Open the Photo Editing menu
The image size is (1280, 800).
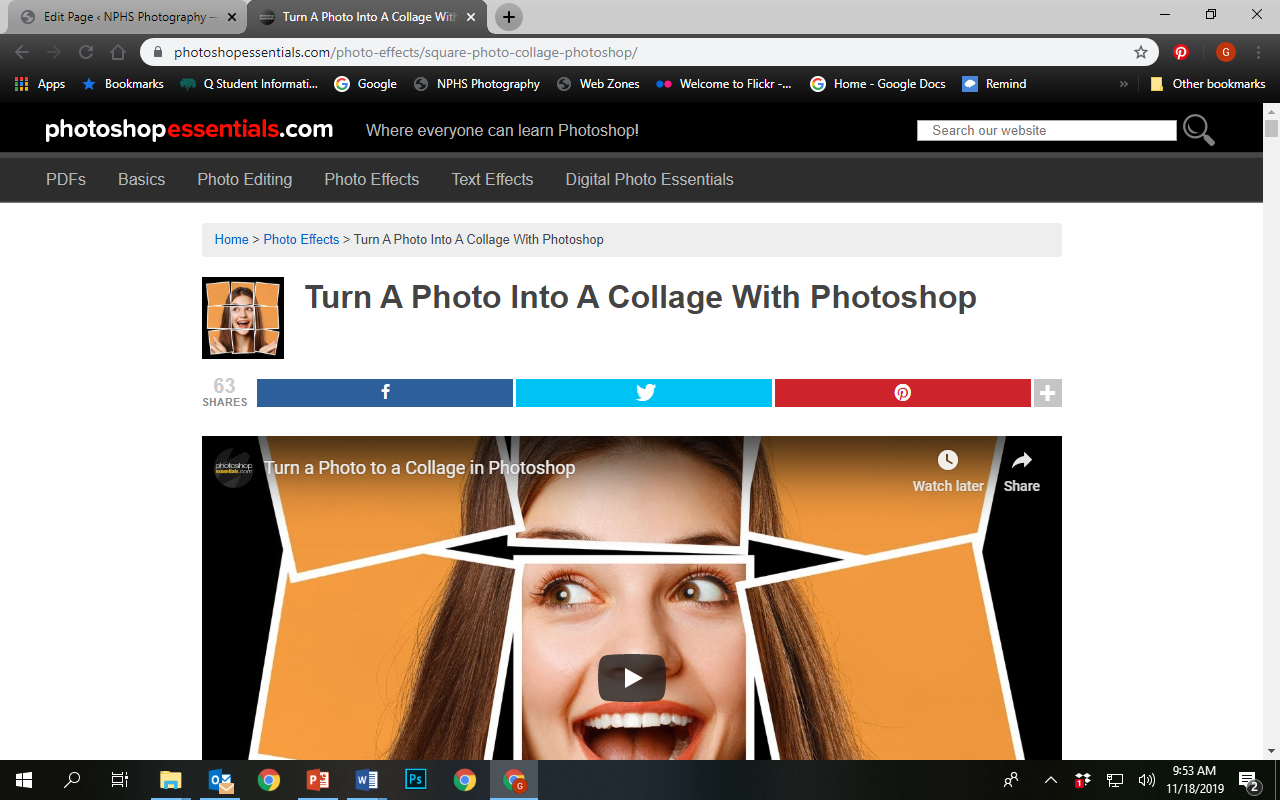click(x=245, y=179)
